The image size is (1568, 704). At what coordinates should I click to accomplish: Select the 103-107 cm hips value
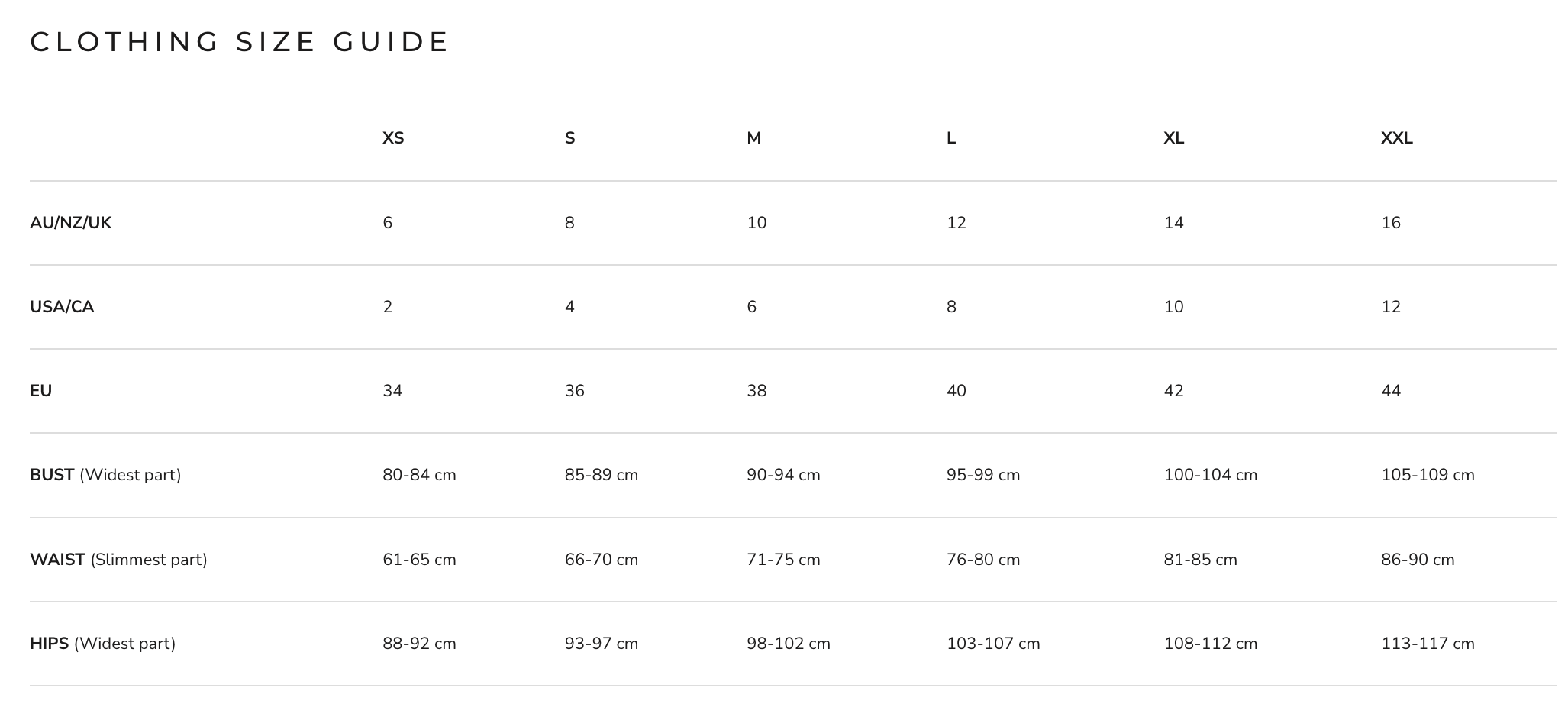tap(993, 644)
